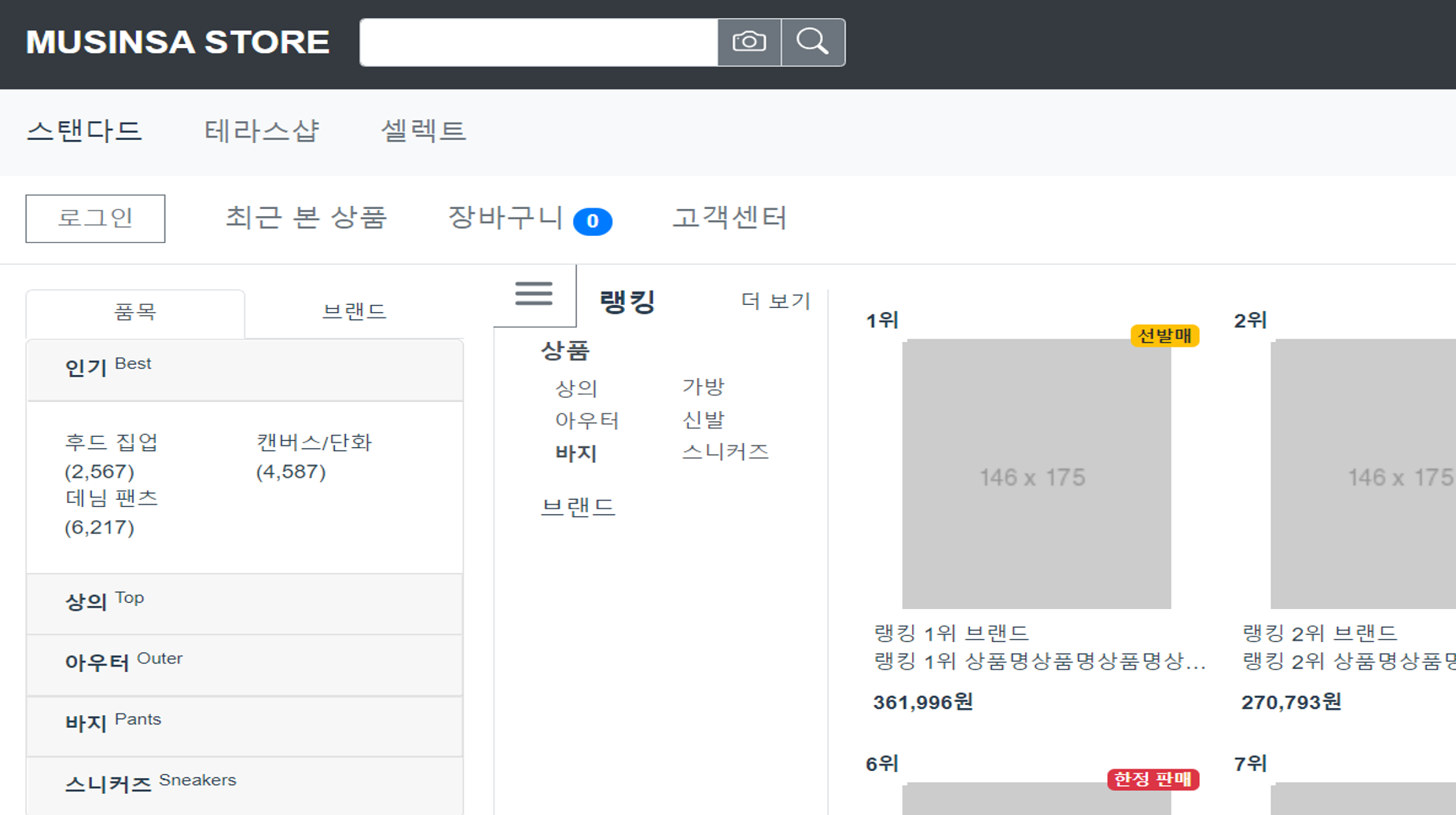Click 랭킹 1위 브랜드 name
The height and width of the screenshot is (815, 1456).
pyautogui.click(x=951, y=633)
